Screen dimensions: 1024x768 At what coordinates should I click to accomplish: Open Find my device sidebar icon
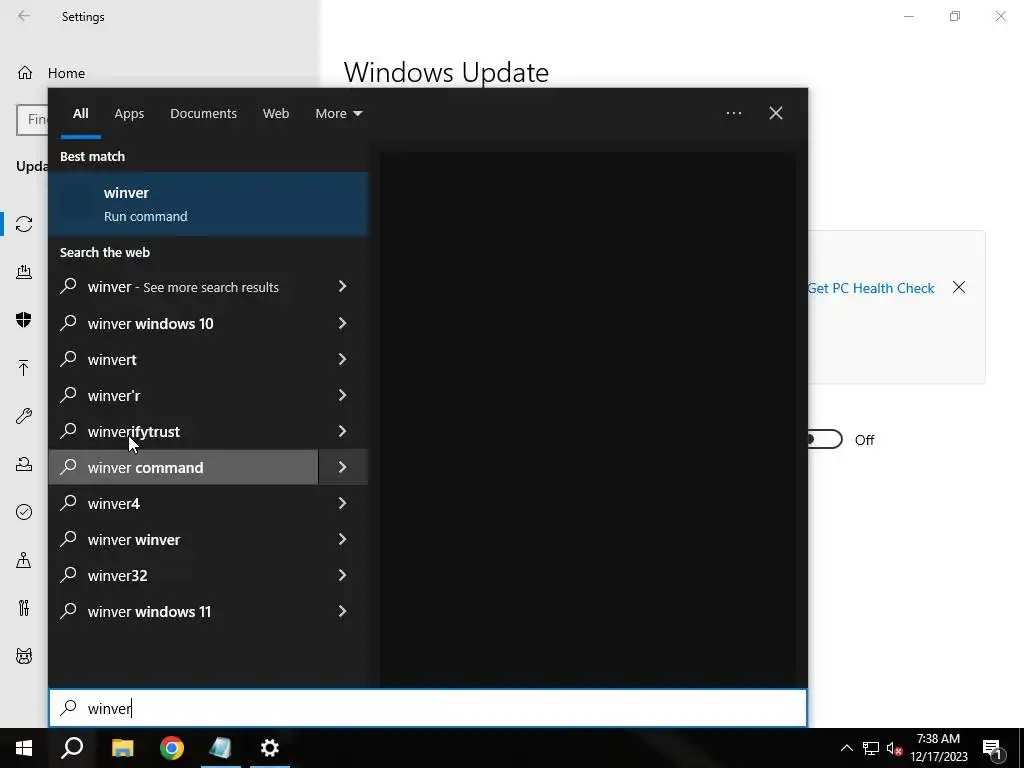click(x=24, y=560)
